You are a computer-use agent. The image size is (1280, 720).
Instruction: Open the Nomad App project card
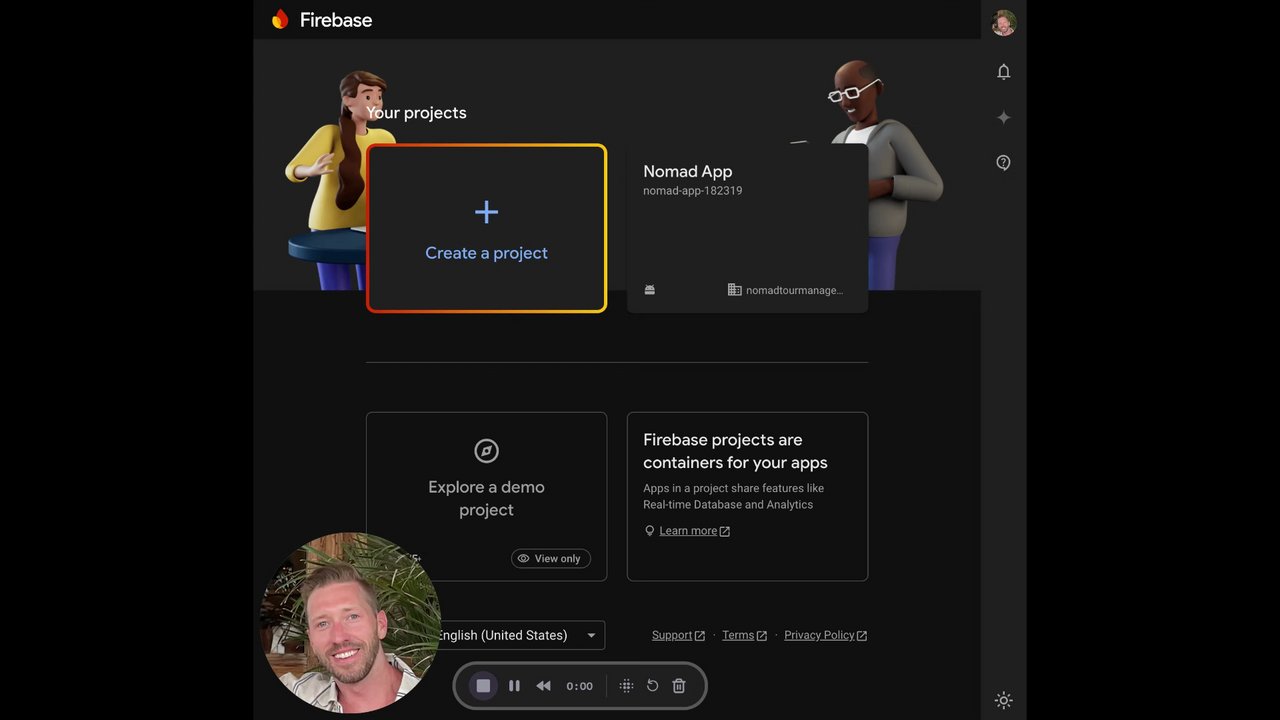[747, 228]
